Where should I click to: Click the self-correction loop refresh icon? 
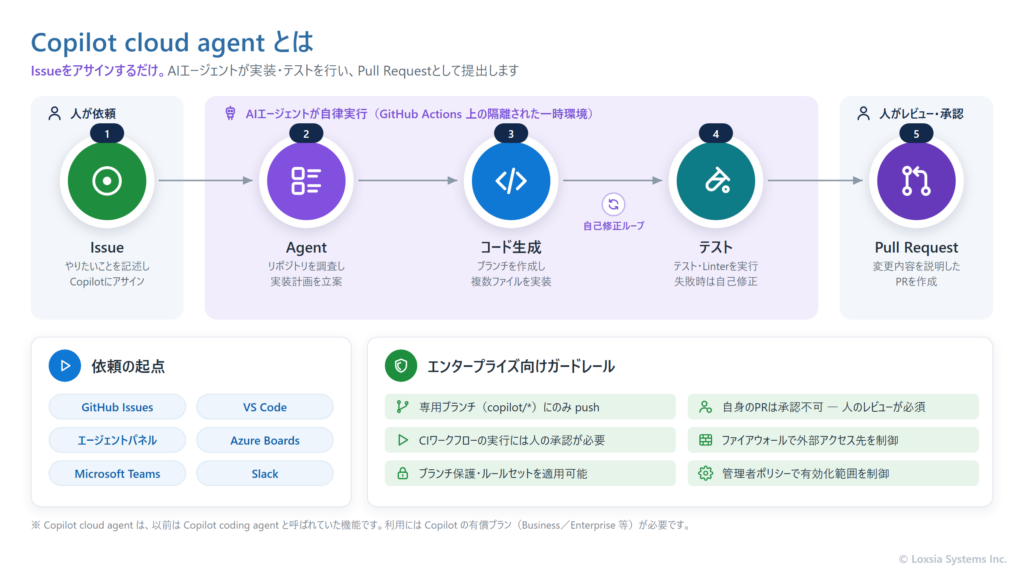[613, 204]
